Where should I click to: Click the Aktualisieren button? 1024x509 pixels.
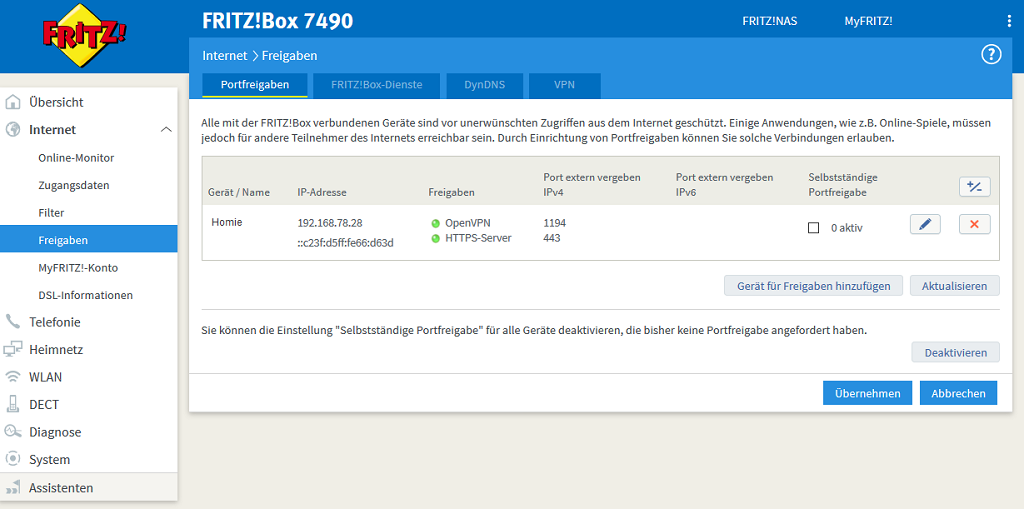(x=954, y=286)
